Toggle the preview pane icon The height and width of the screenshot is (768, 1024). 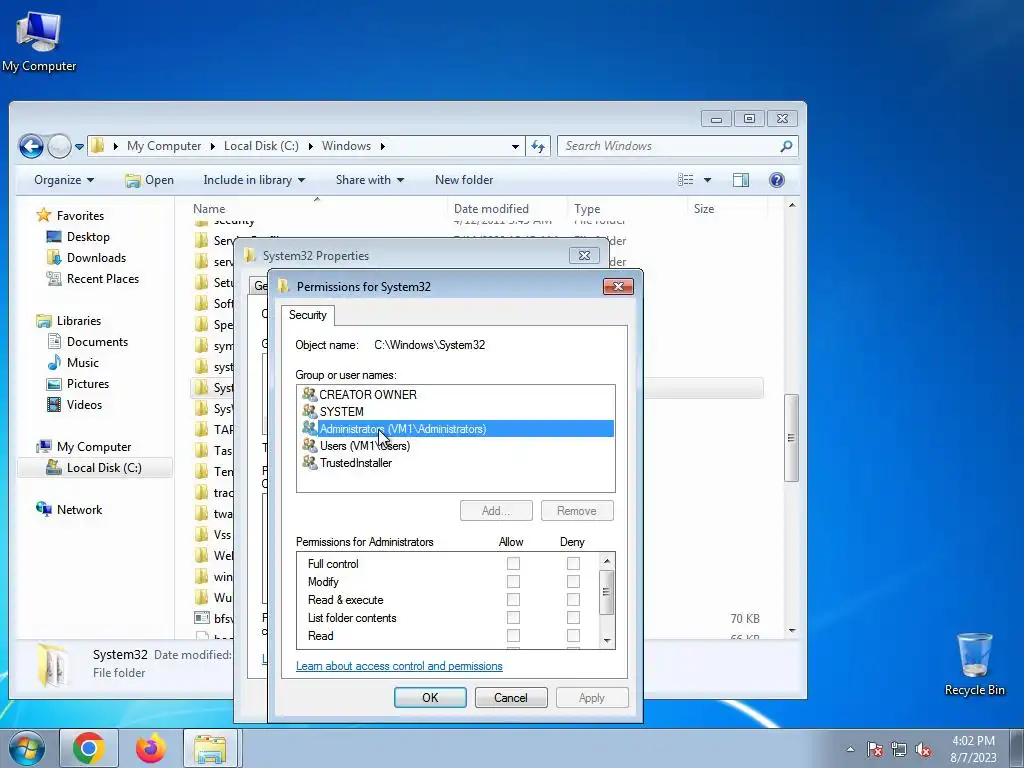(x=741, y=180)
